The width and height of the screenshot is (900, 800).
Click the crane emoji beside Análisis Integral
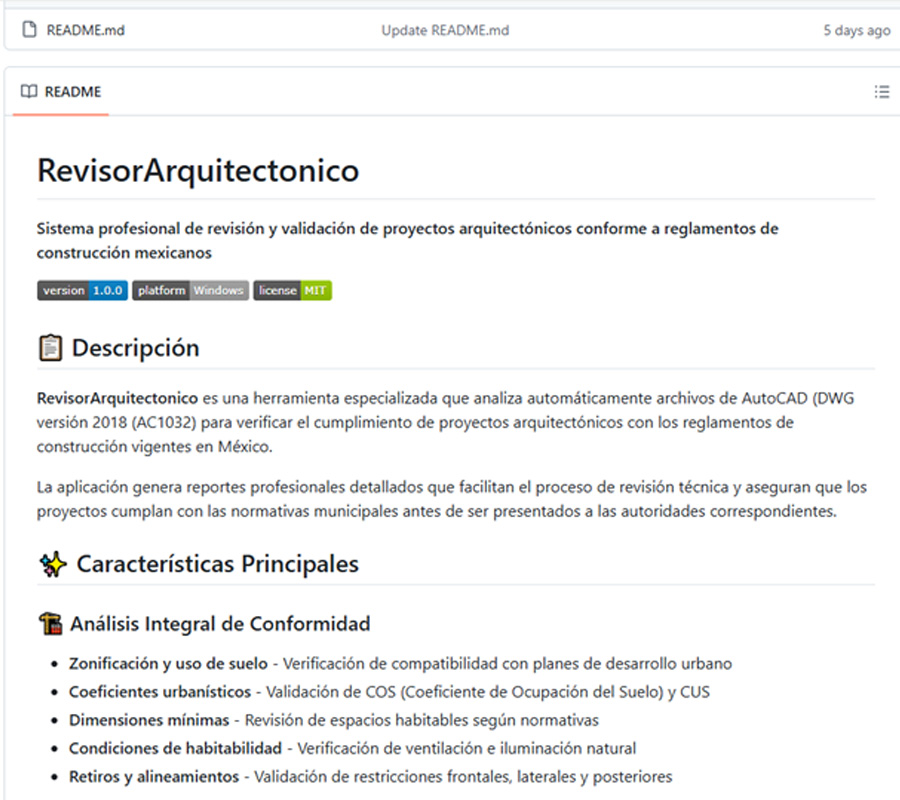[51, 624]
